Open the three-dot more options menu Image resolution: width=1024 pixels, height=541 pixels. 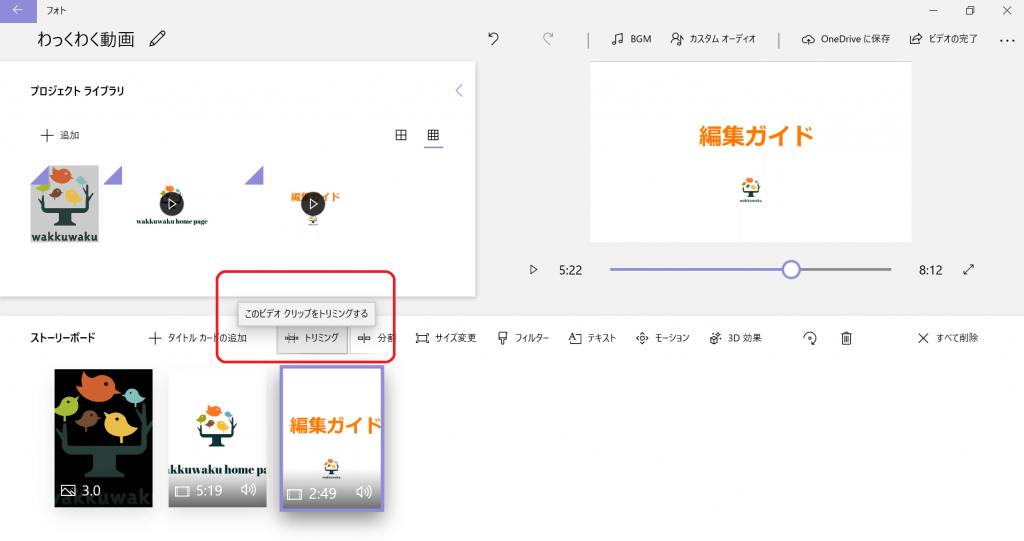coord(1007,39)
